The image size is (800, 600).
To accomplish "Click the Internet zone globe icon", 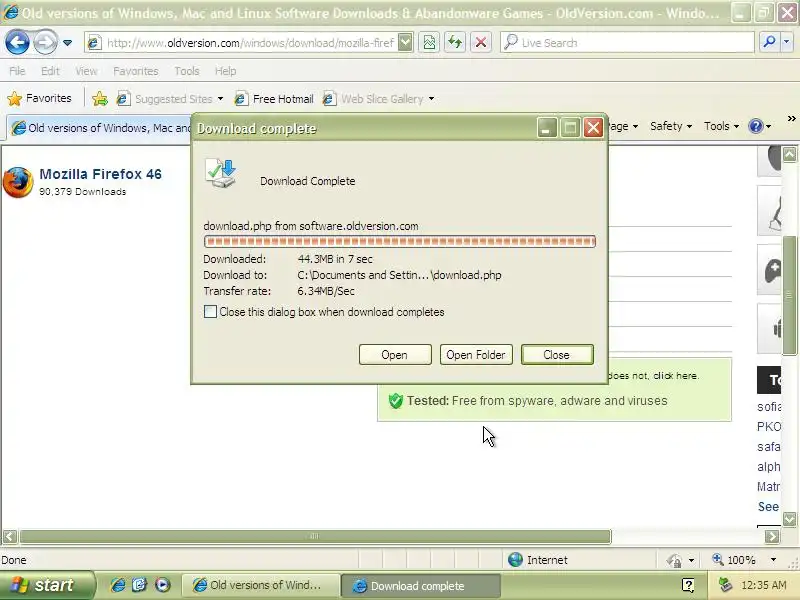I will pos(515,560).
